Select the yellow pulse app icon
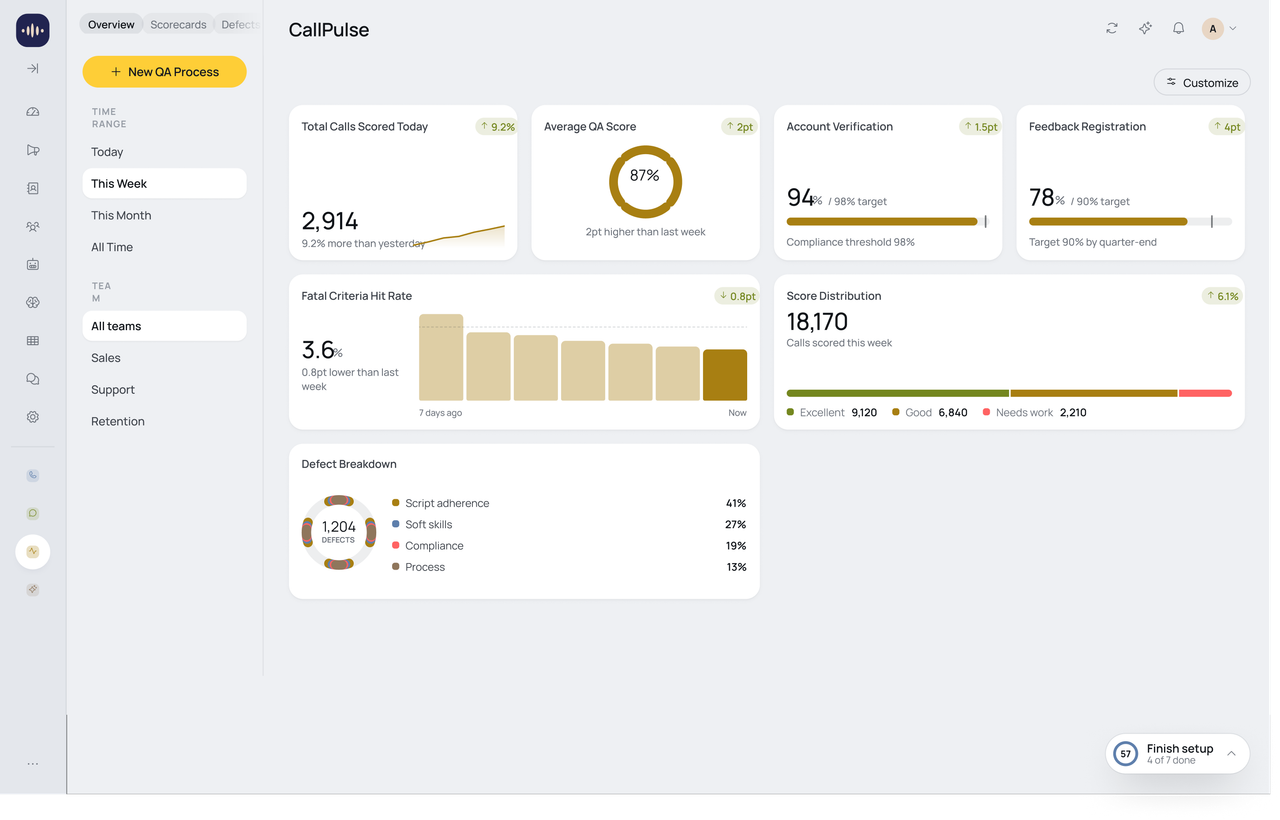 tap(33, 552)
